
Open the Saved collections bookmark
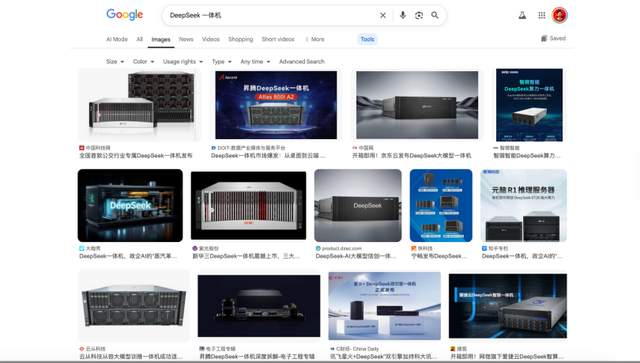tap(553, 38)
